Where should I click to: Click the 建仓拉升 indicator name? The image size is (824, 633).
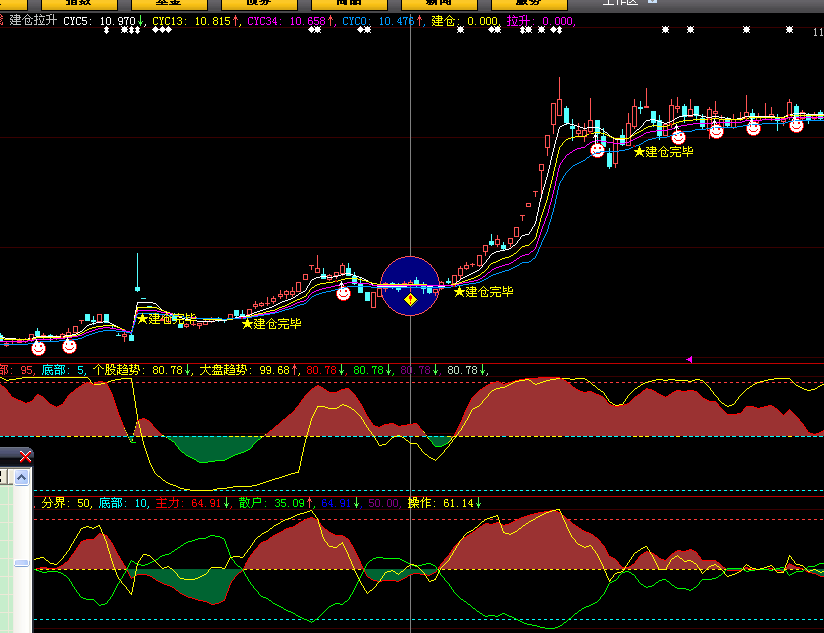tap(33, 20)
